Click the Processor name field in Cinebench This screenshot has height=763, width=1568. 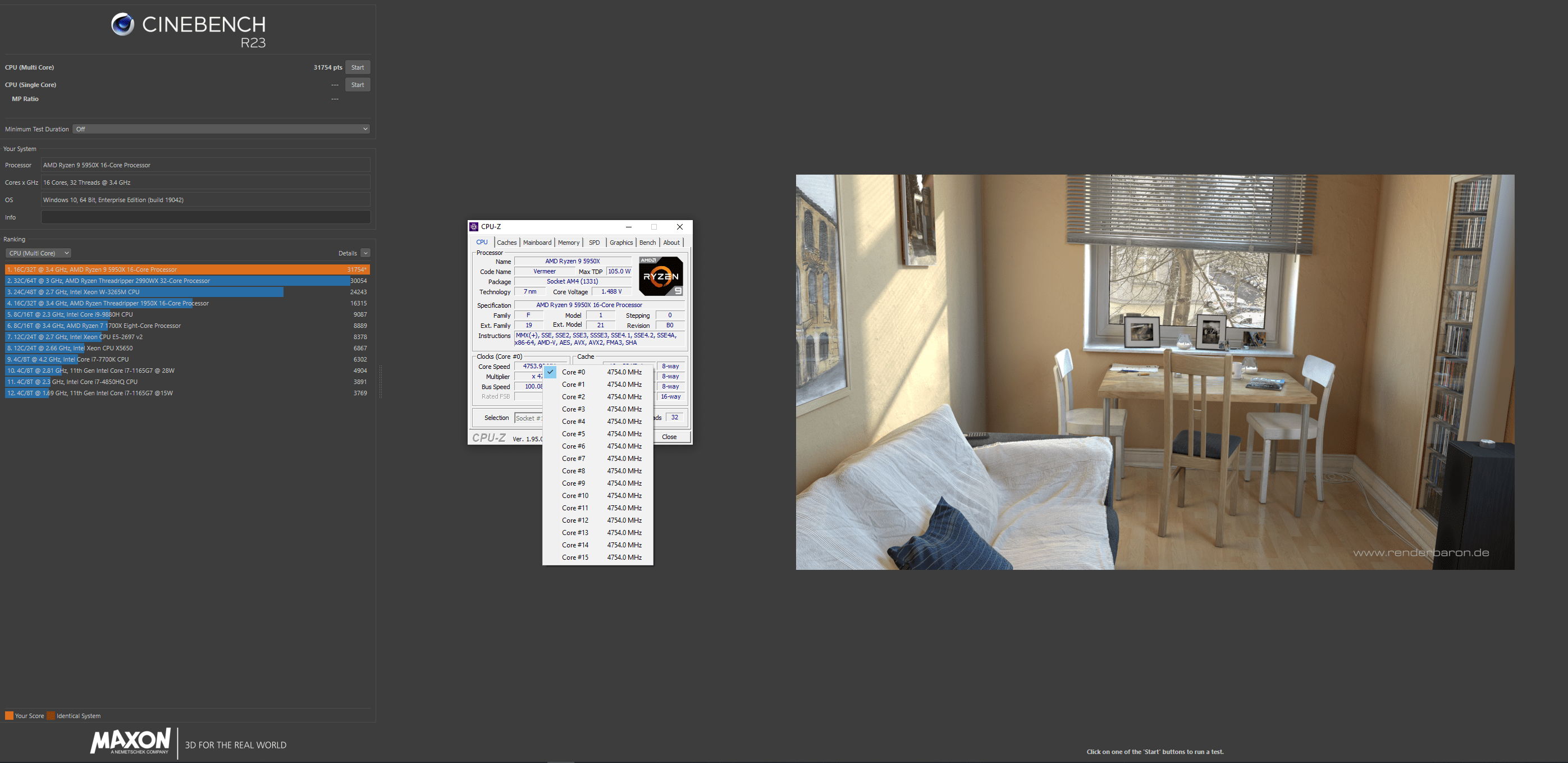pyautogui.click(x=205, y=165)
